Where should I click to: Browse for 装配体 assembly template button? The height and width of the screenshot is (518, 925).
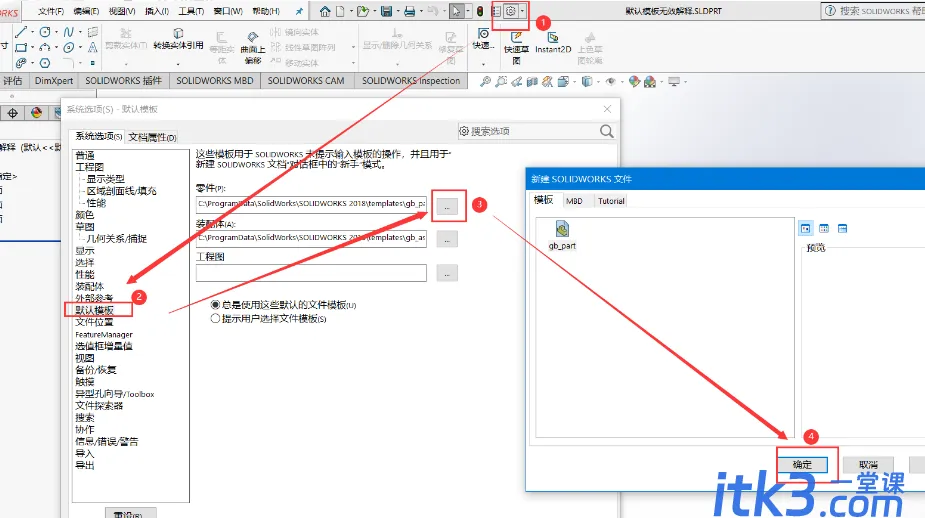coord(447,240)
